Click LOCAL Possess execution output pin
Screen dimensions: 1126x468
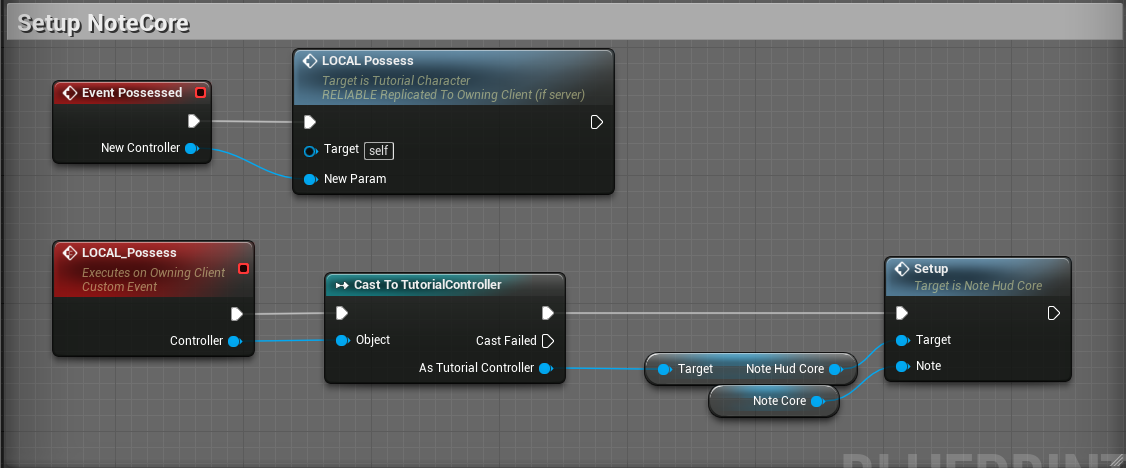pyautogui.click(x=596, y=122)
